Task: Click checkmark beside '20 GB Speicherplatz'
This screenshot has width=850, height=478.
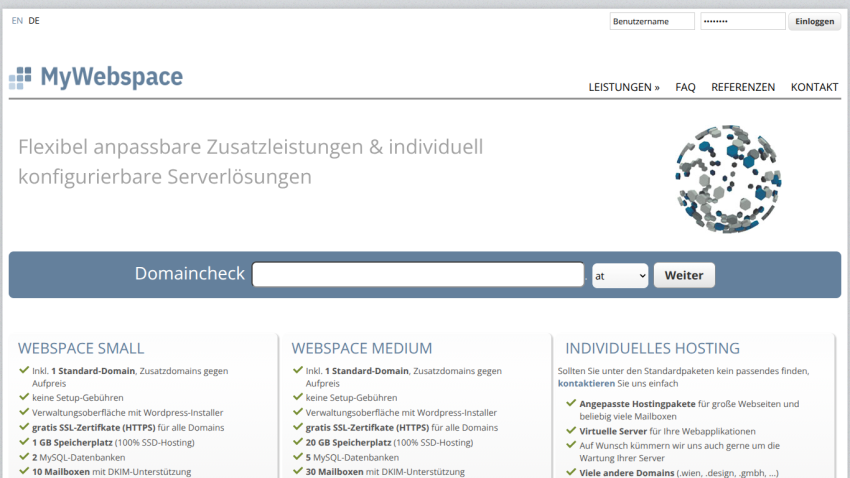Action: pos(298,442)
